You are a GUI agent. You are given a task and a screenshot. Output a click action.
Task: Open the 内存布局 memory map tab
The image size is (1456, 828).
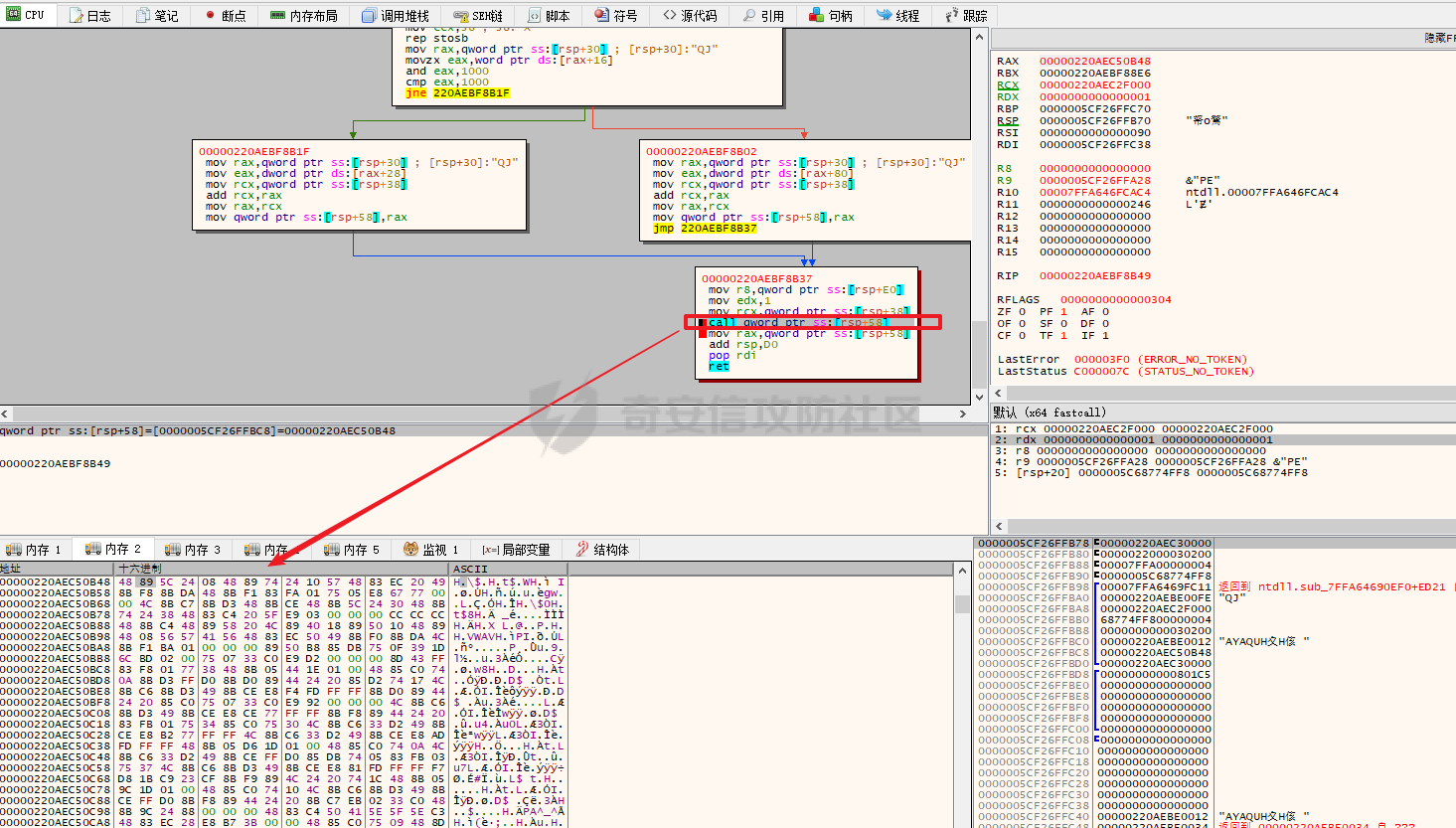tap(304, 16)
